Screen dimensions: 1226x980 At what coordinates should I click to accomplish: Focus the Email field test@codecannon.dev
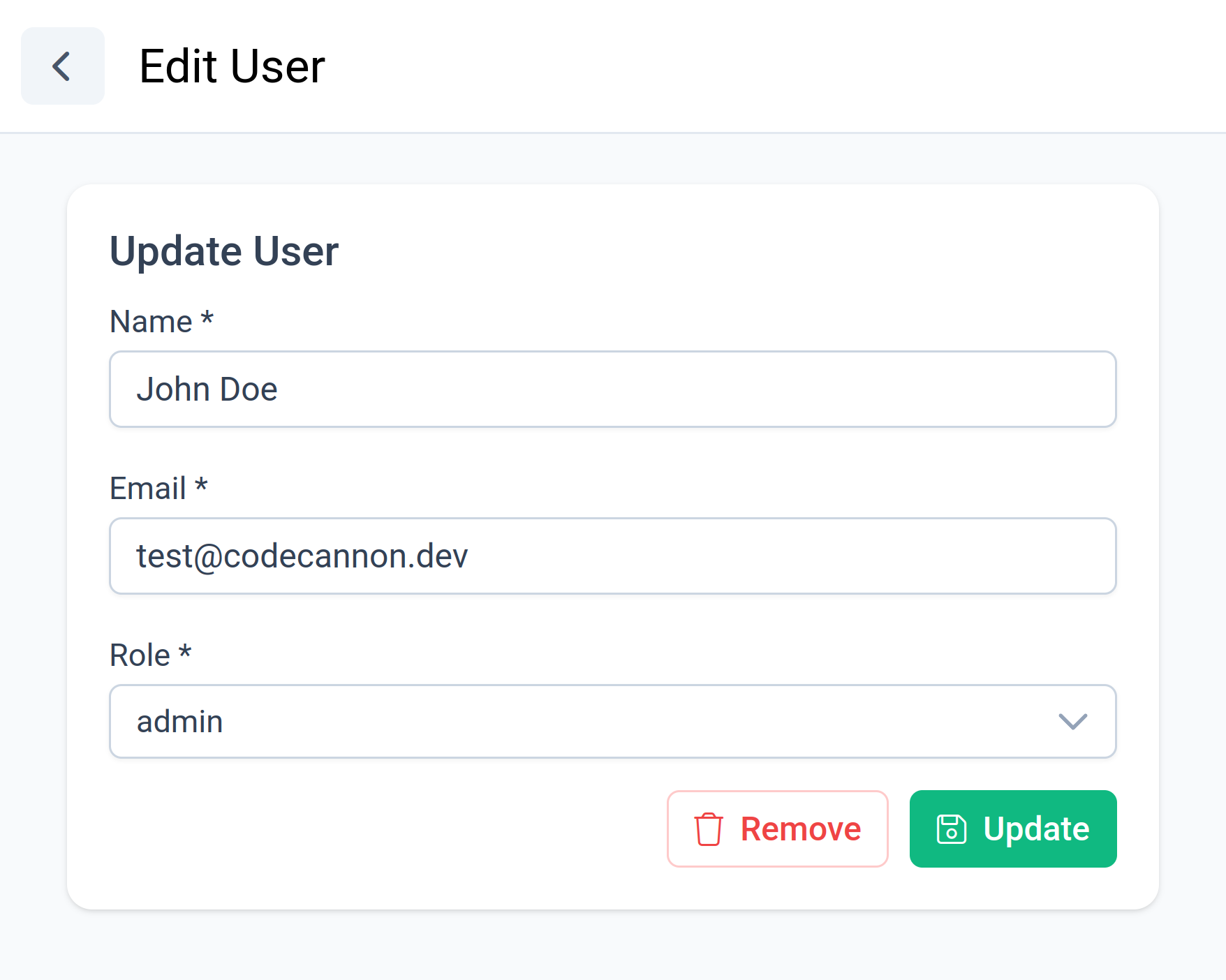613,556
